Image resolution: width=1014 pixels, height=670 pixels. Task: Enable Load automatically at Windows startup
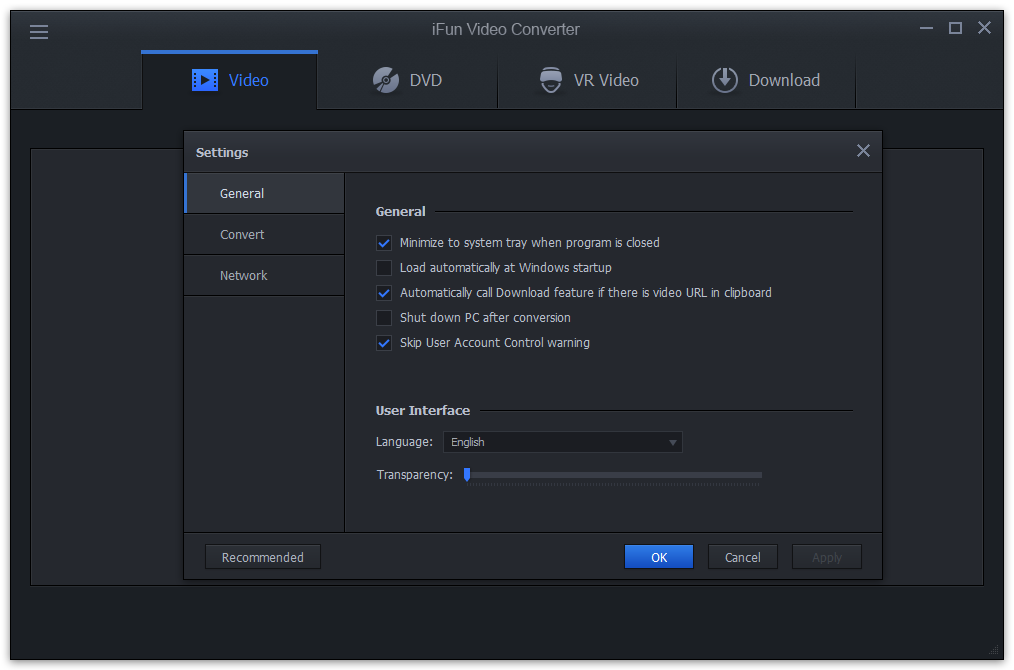point(384,268)
